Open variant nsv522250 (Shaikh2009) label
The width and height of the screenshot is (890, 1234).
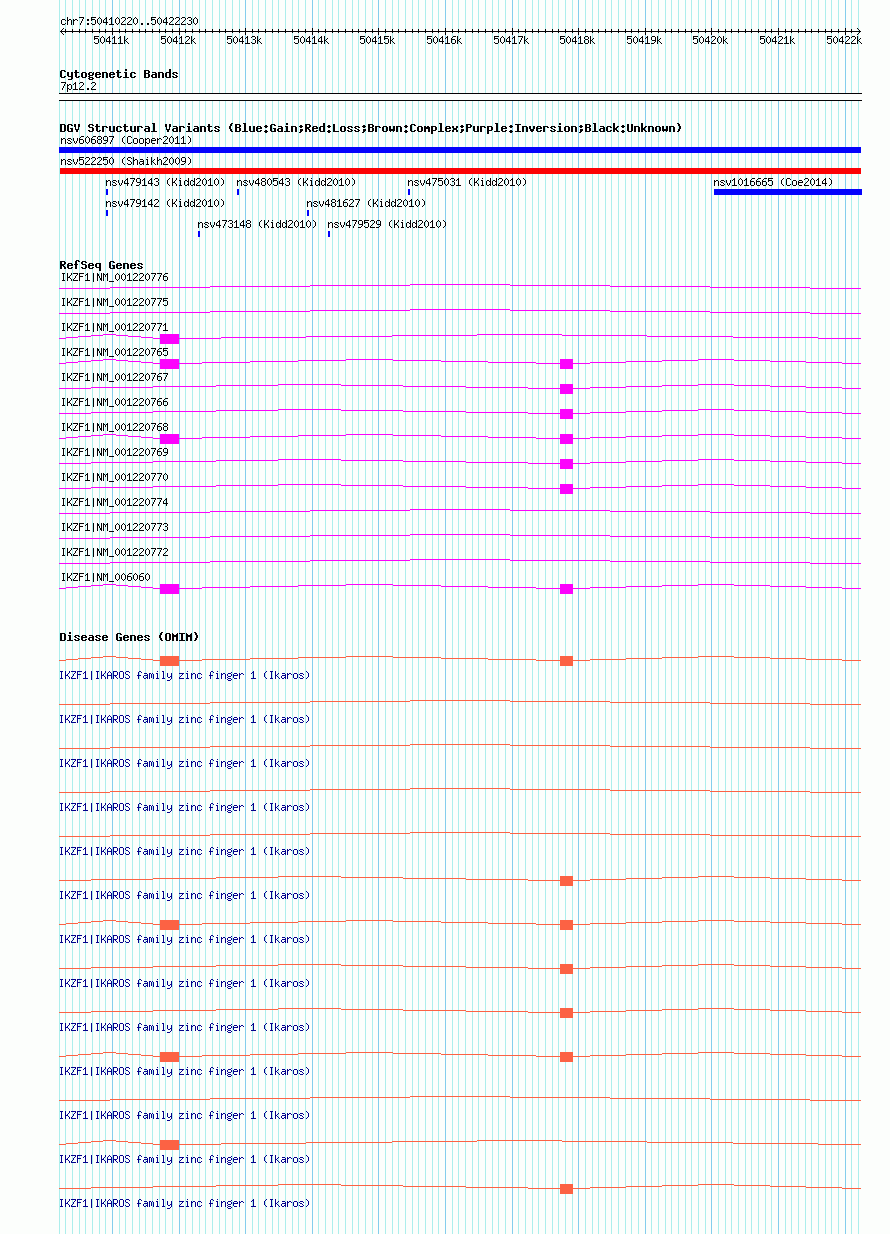click(x=126, y=161)
